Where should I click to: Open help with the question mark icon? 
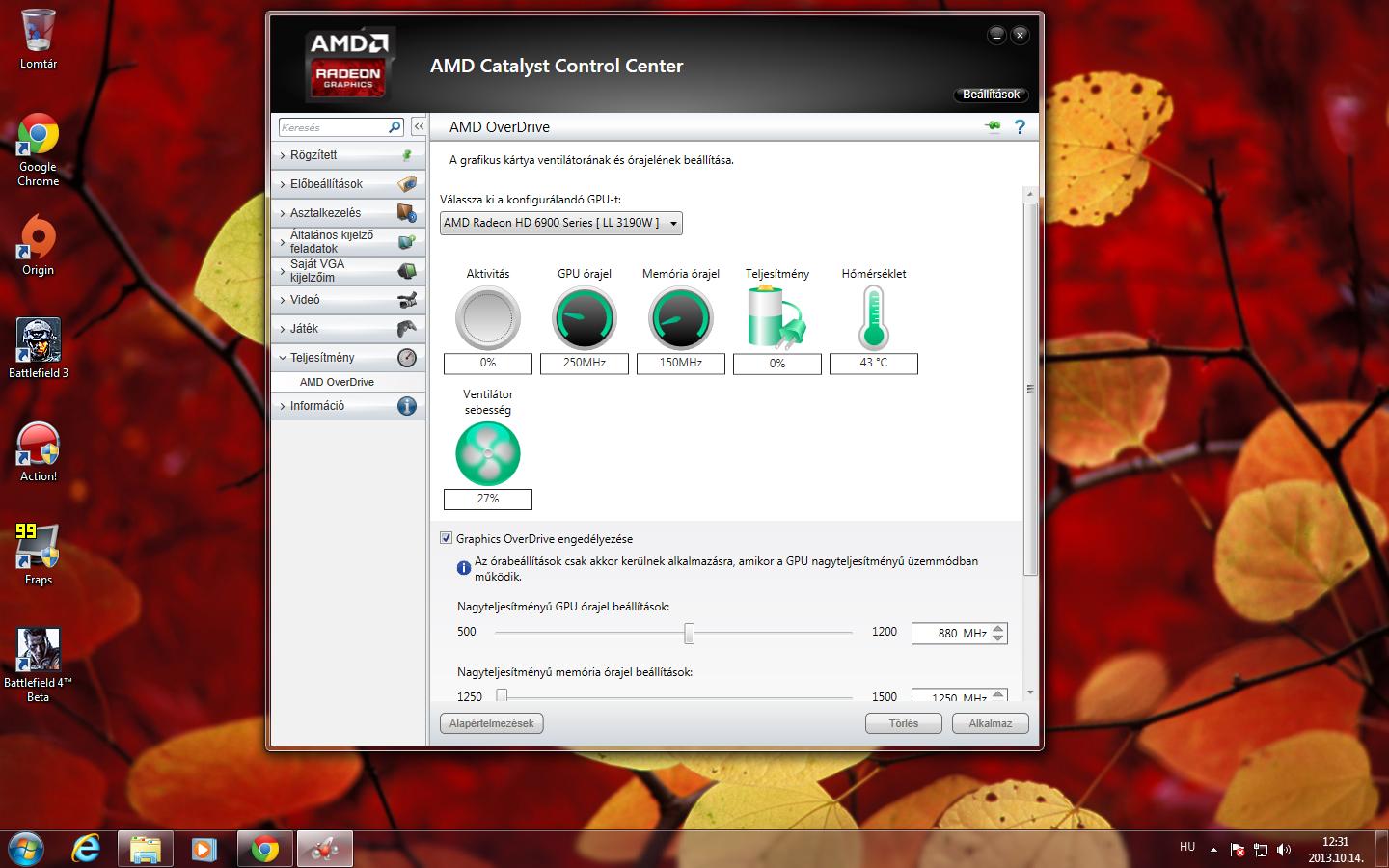[x=1020, y=126]
